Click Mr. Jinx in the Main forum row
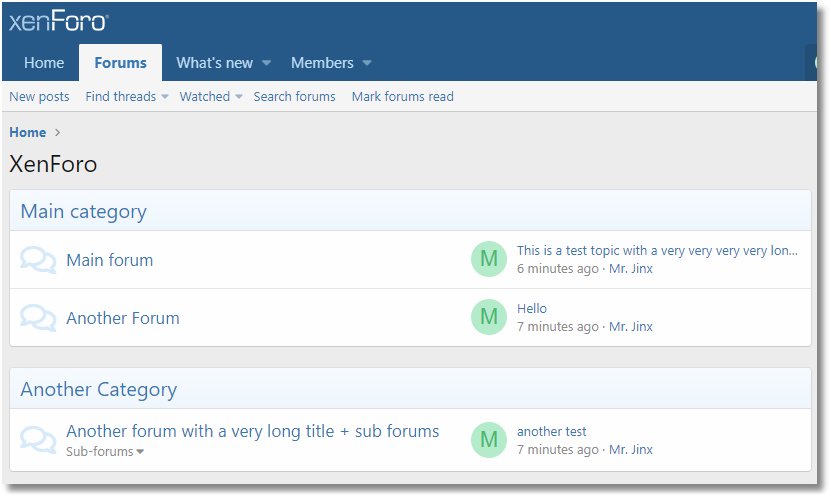Screen dimensions: 831x498 pyautogui.click(x=631, y=269)
